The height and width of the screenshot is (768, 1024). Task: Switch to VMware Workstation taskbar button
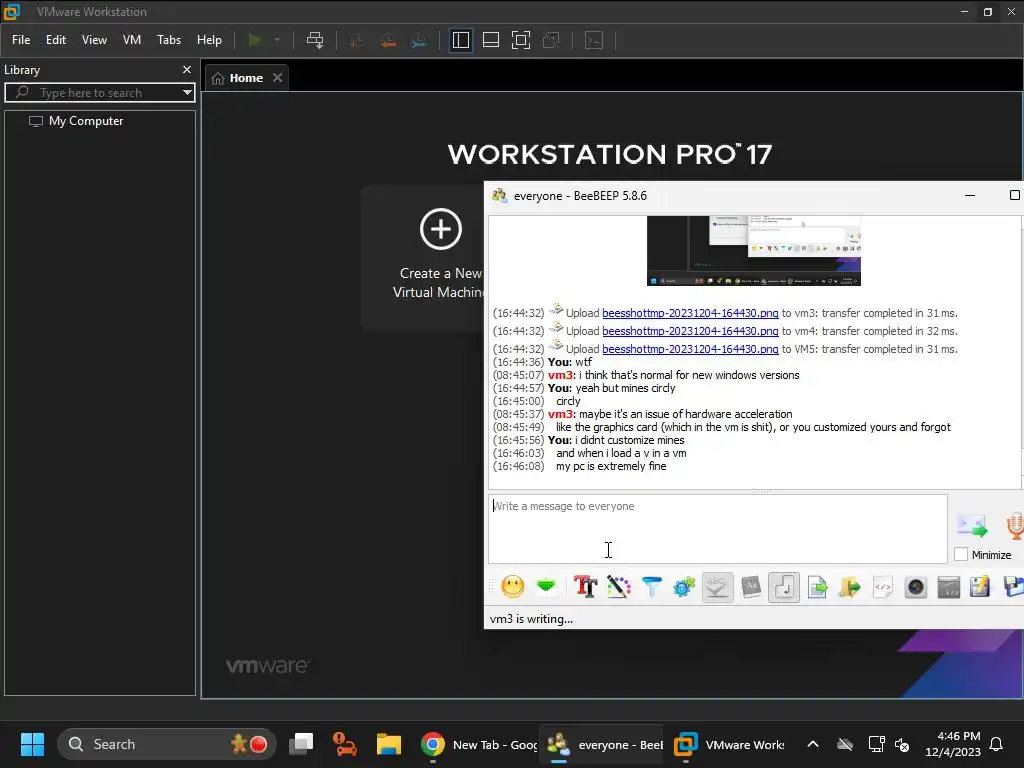point(728,744)
